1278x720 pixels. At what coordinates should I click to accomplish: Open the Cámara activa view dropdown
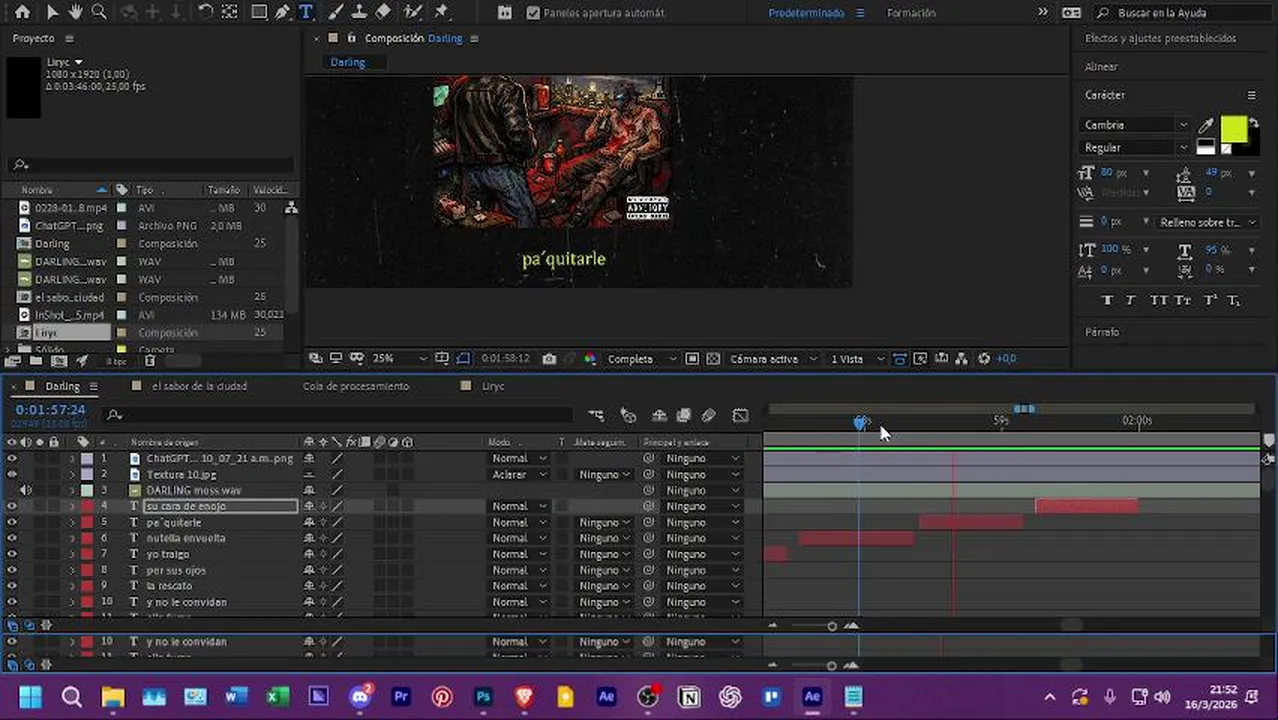pos(772,358)
